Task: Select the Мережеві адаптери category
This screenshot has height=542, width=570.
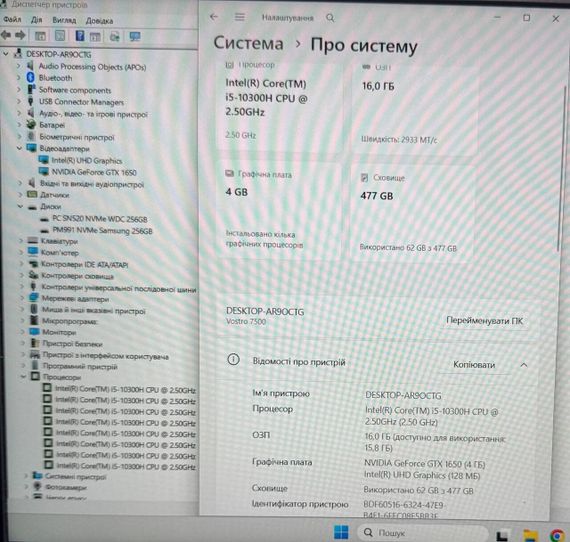Action: (75, 298)
